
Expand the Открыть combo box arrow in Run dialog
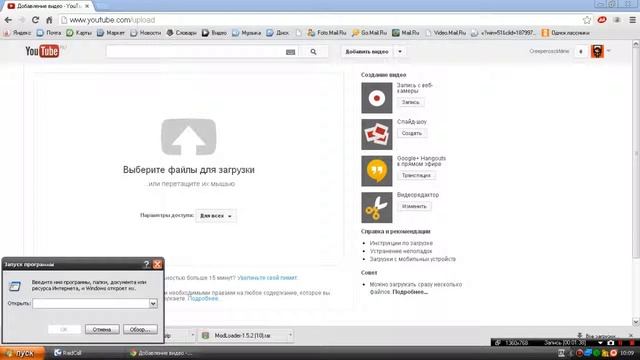(153, 304)
